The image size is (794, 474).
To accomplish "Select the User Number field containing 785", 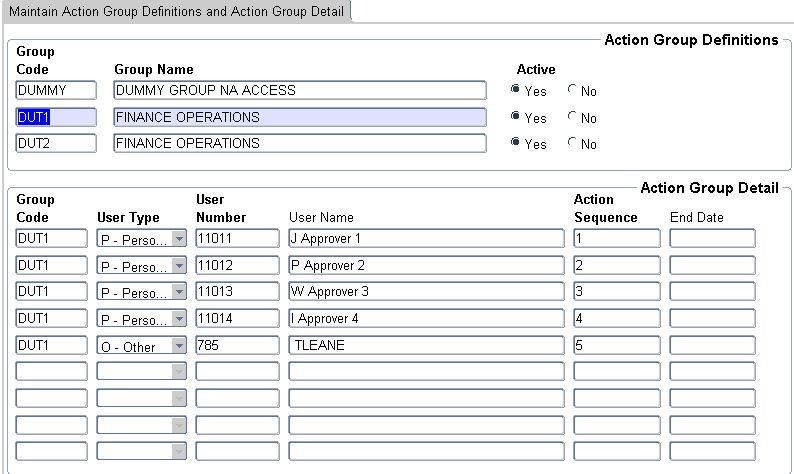I will pos(237,345).
